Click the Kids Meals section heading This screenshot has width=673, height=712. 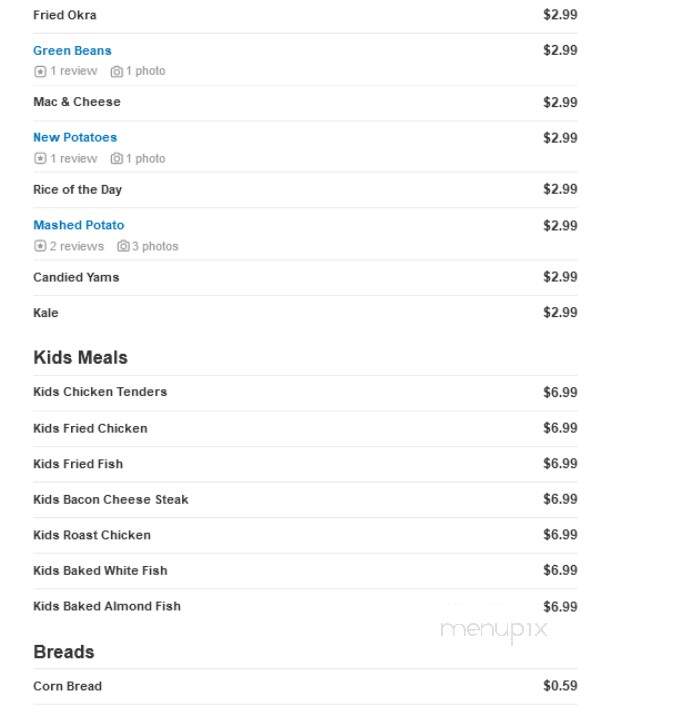80,357
